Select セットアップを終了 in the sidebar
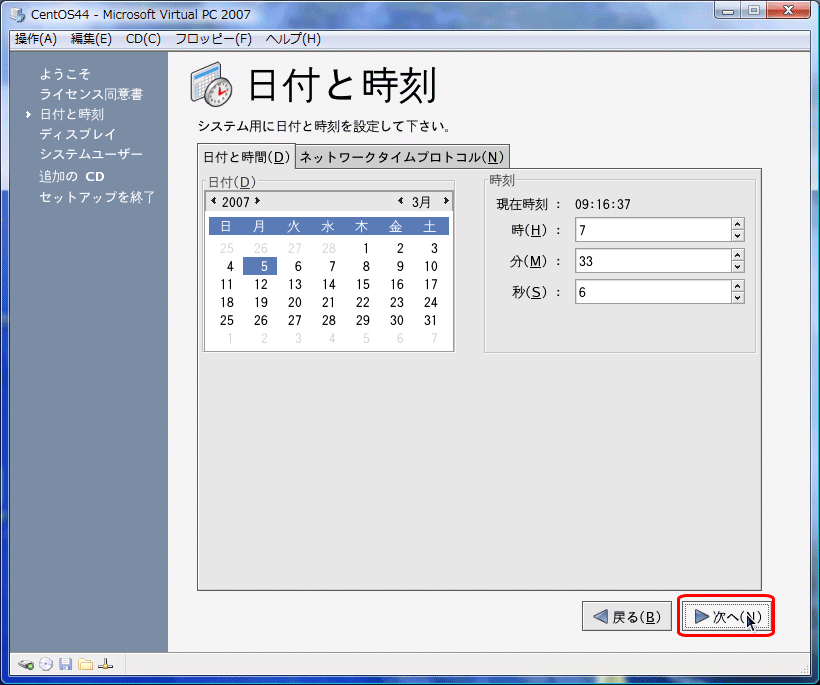Screen dimensions: 820x685 tap(97, 197)
